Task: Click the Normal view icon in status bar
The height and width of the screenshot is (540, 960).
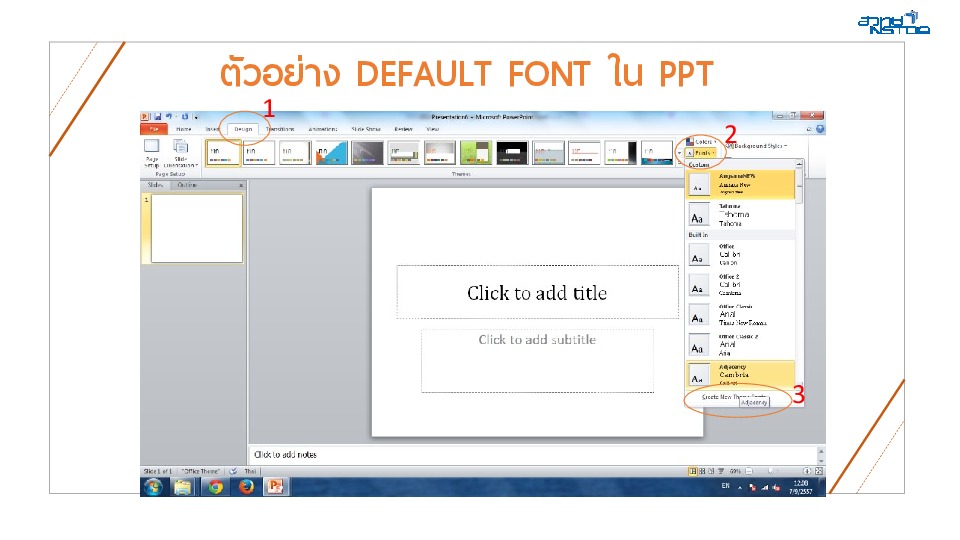Action: pos(692,471)
